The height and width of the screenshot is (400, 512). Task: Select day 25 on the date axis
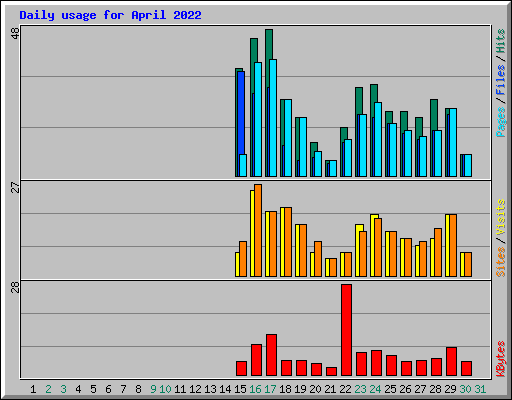[390, 389]
